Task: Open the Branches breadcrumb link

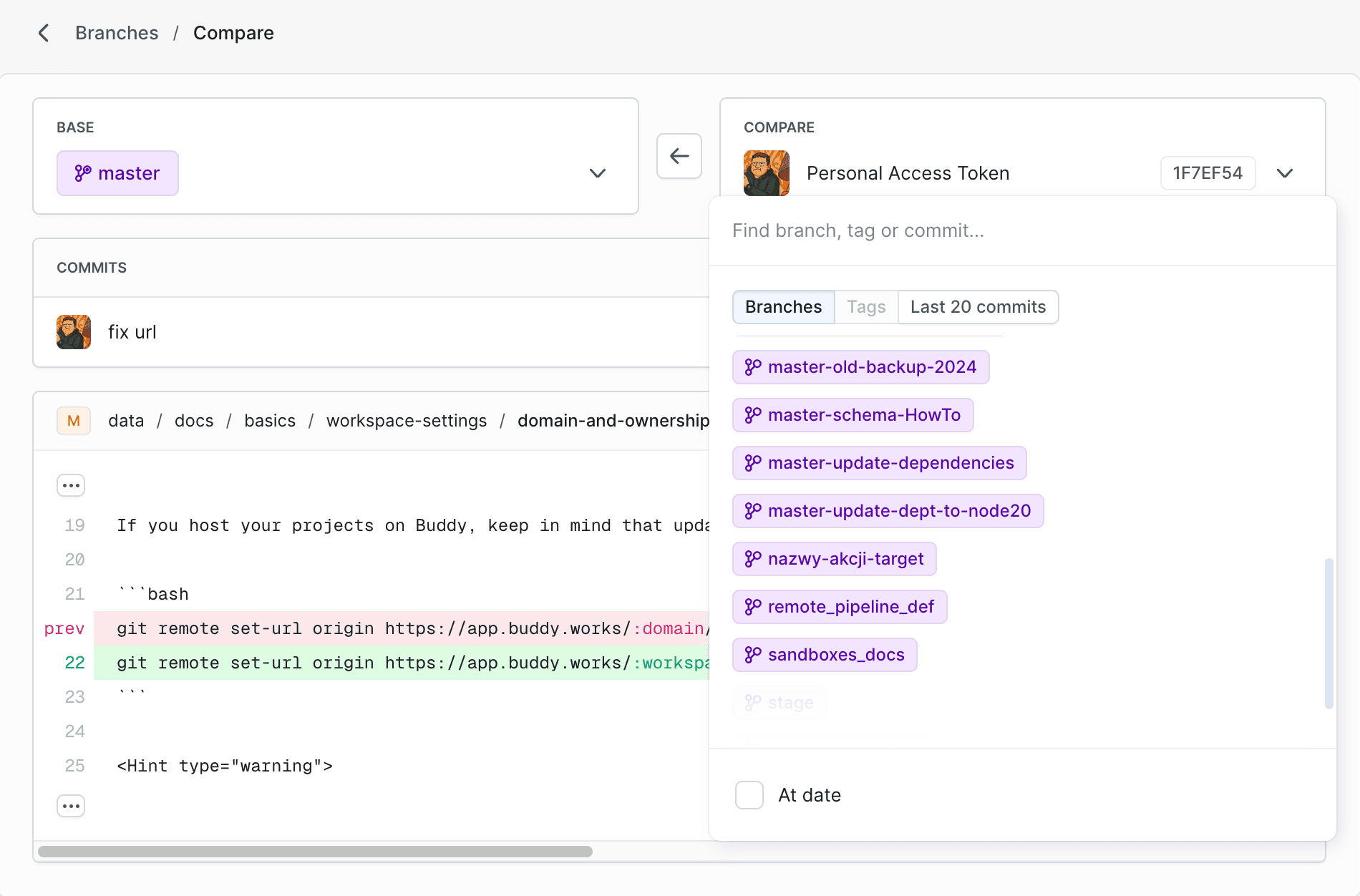Action: (117, 33)
